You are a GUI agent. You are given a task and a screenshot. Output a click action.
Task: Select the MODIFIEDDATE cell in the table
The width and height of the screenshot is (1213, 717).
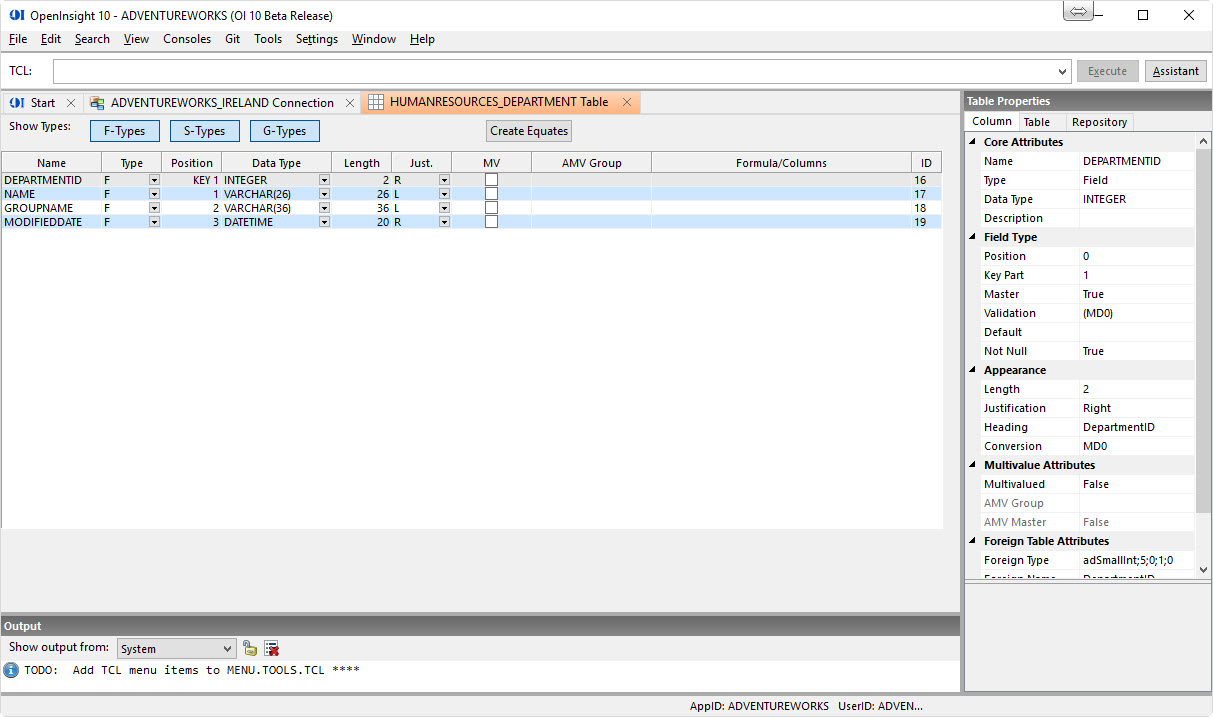click(x=52, y=222)
